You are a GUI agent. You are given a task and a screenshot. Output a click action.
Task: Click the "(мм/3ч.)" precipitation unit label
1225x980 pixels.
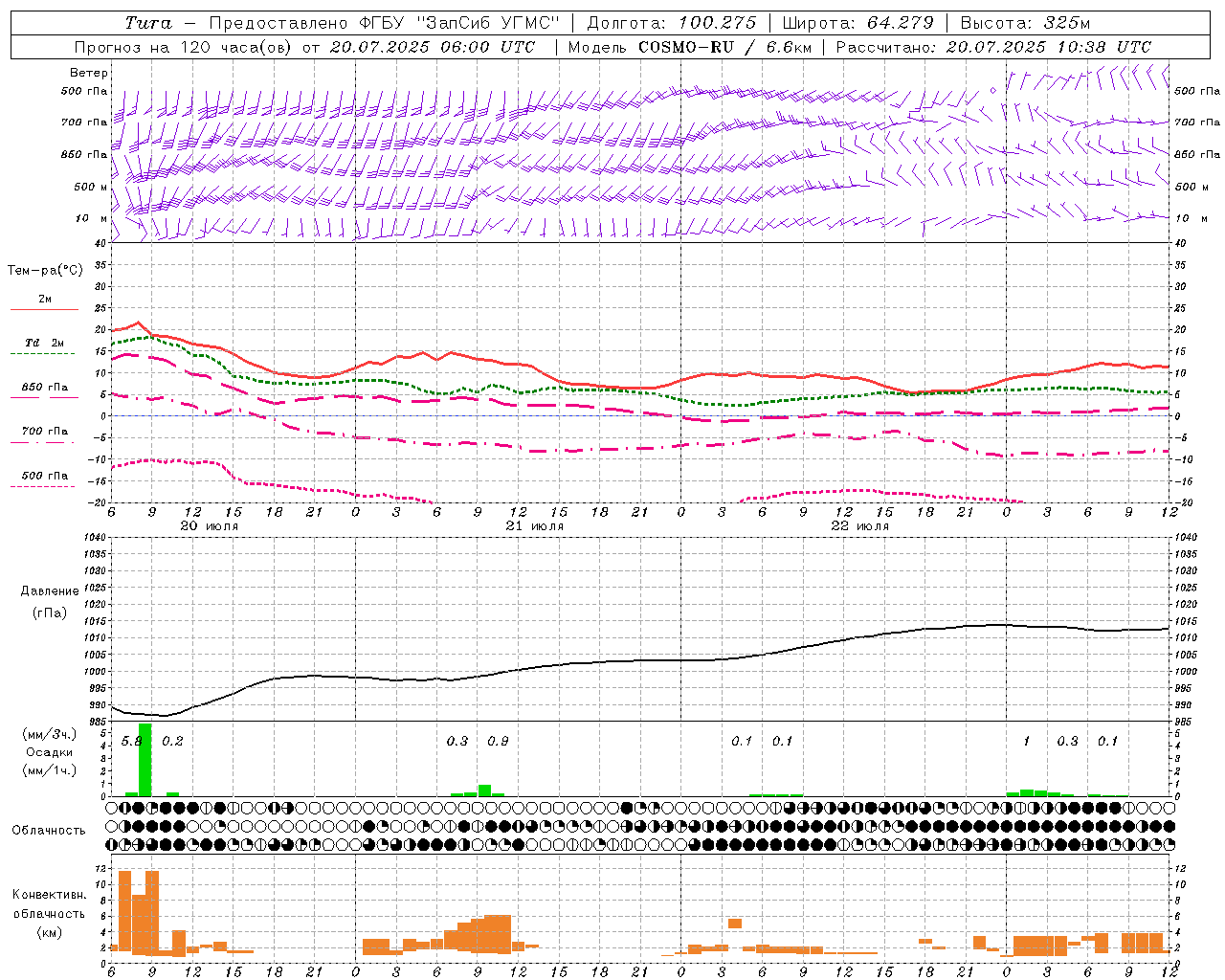48,734
